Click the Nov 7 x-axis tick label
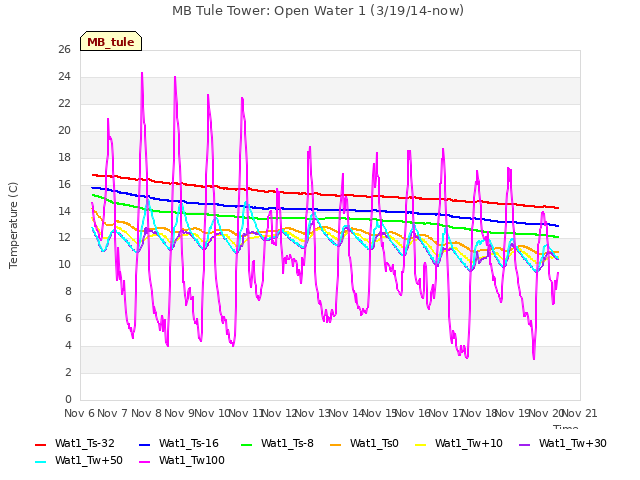 click(x=112, y=413)
